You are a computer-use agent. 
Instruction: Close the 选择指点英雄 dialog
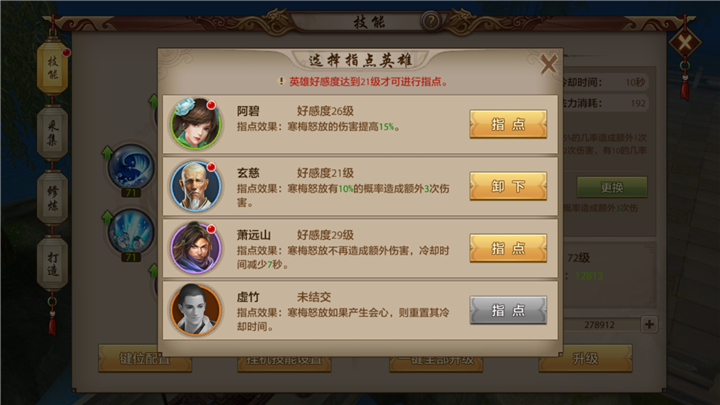(x=548, y=64)
